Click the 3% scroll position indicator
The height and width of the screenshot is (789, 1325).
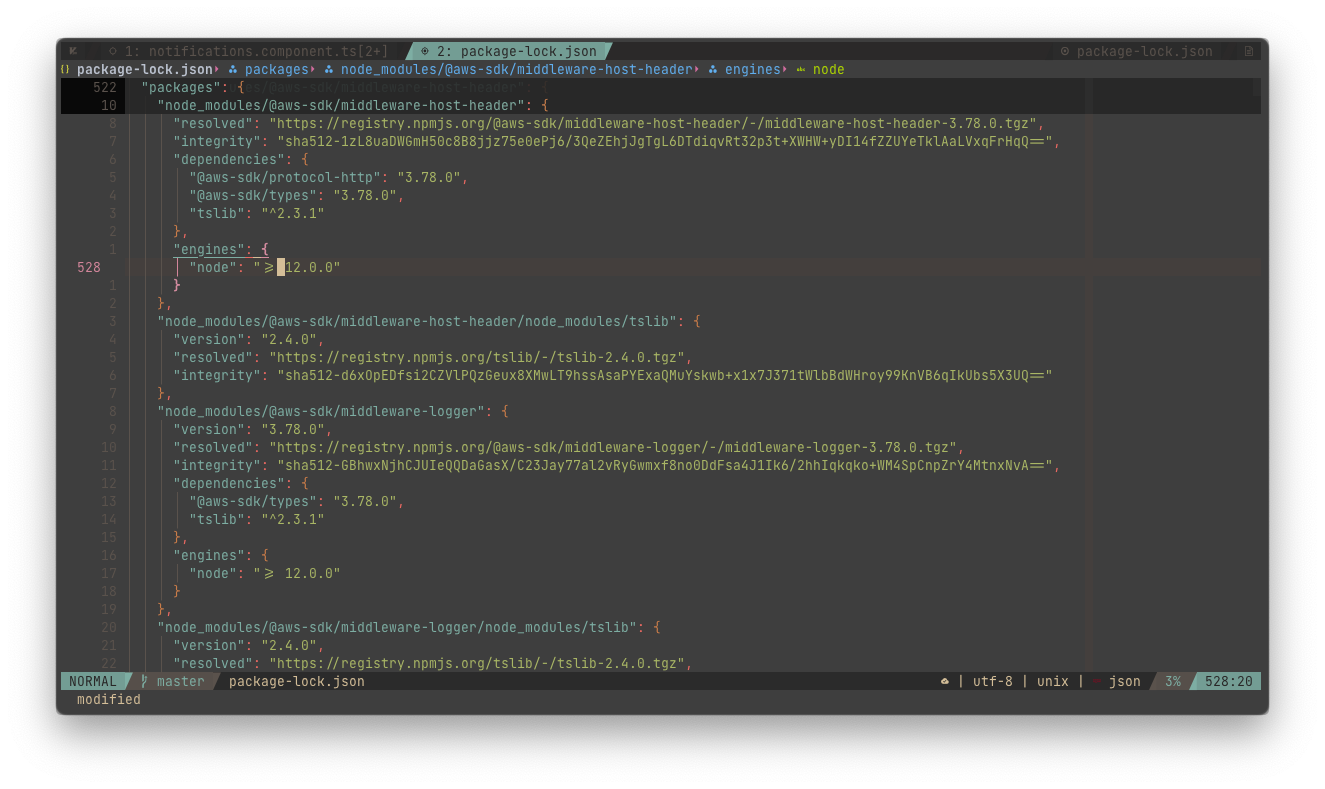pyautogui.click(x=1172, y=681)
